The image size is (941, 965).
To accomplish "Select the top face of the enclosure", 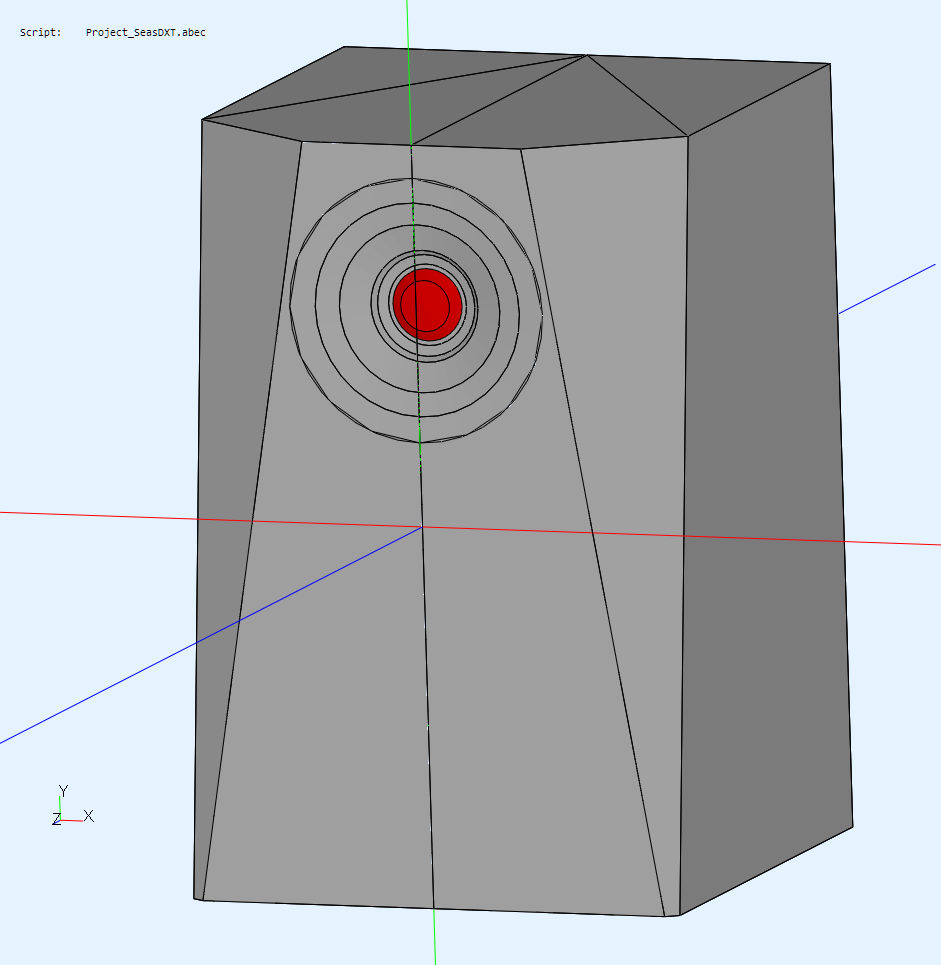I will pos(516,98).
